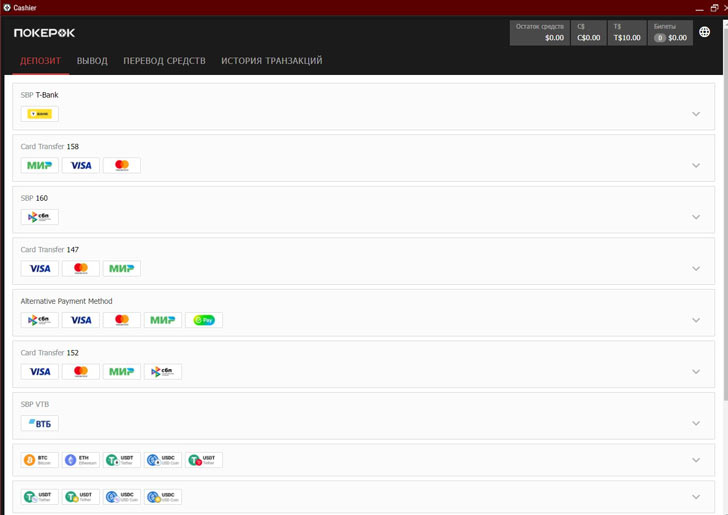
Task: Click the T-Bank logo under SBP T-Bank
Action: pyautogui.click(x=40, y=114)
